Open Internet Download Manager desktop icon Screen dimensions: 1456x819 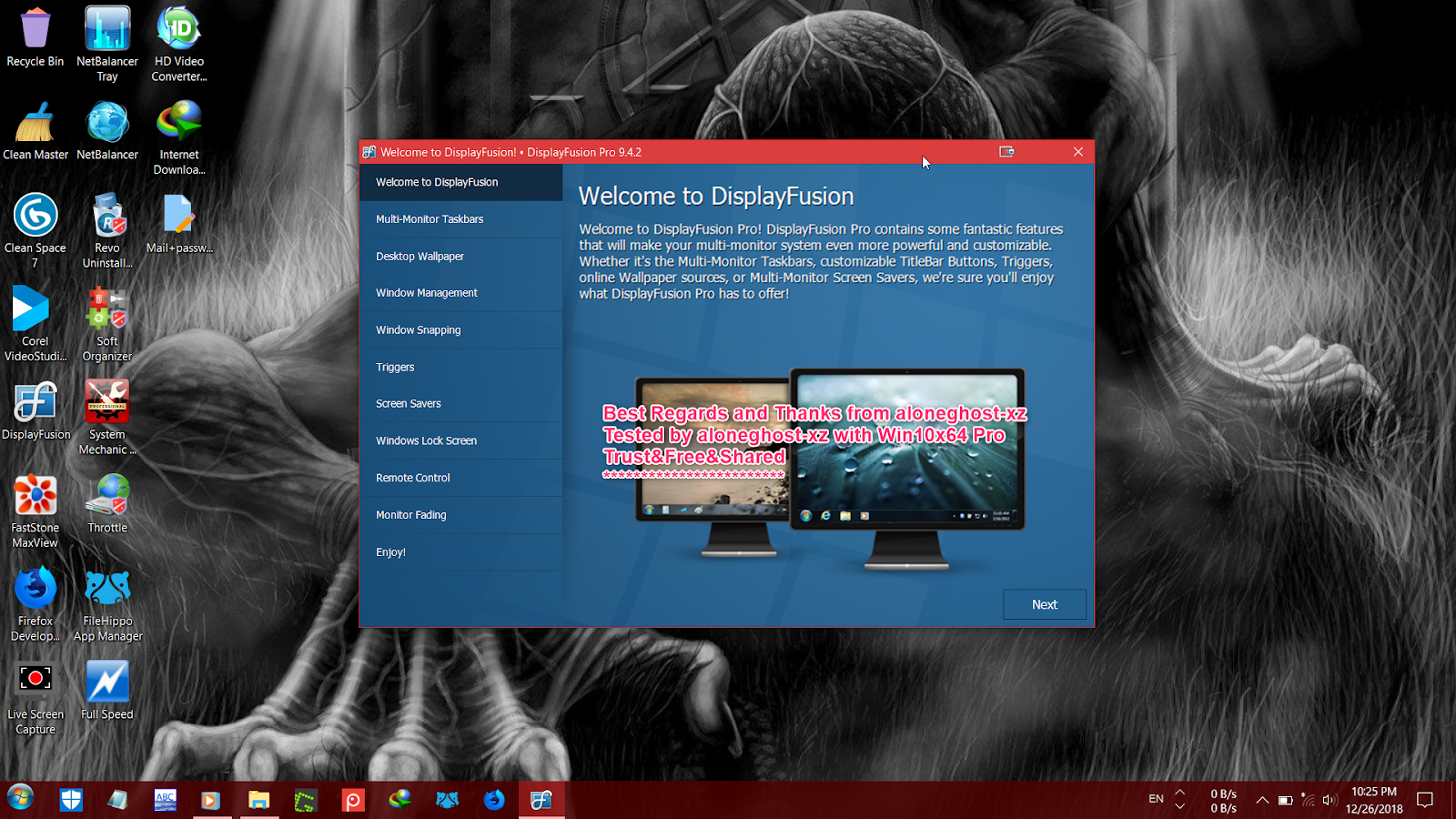tap(179, 137)
